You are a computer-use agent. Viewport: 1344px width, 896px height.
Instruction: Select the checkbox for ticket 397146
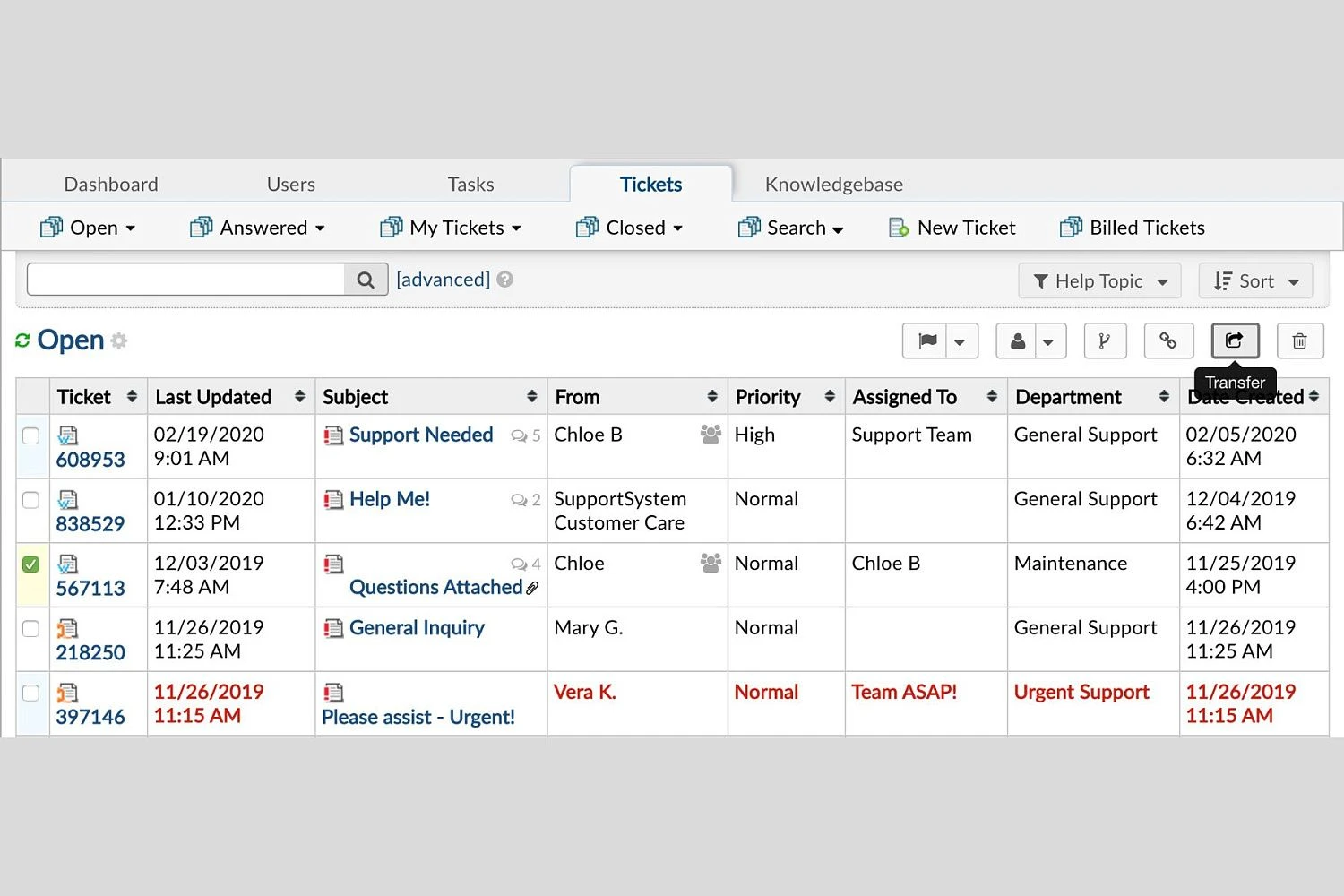pyautogui.click(x=31, y=693)
